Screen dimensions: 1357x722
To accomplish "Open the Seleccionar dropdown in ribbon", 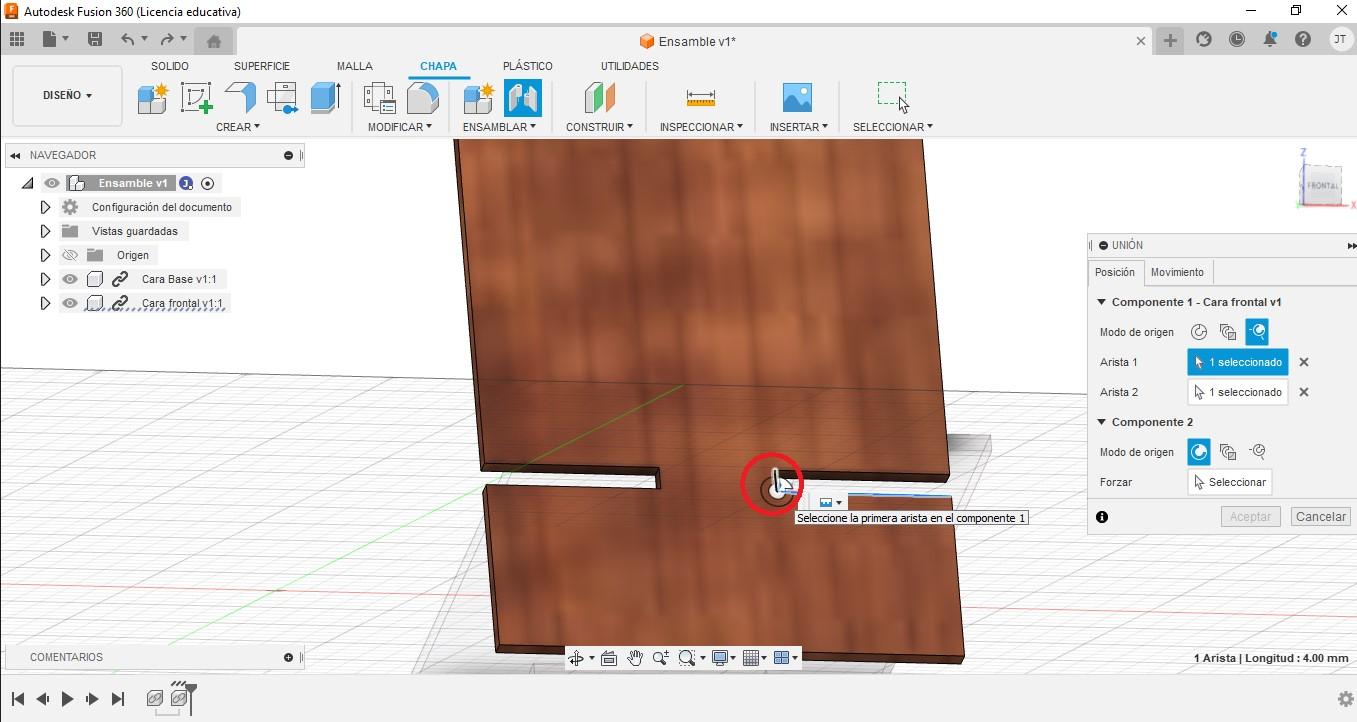I will (x=891, y=126).
